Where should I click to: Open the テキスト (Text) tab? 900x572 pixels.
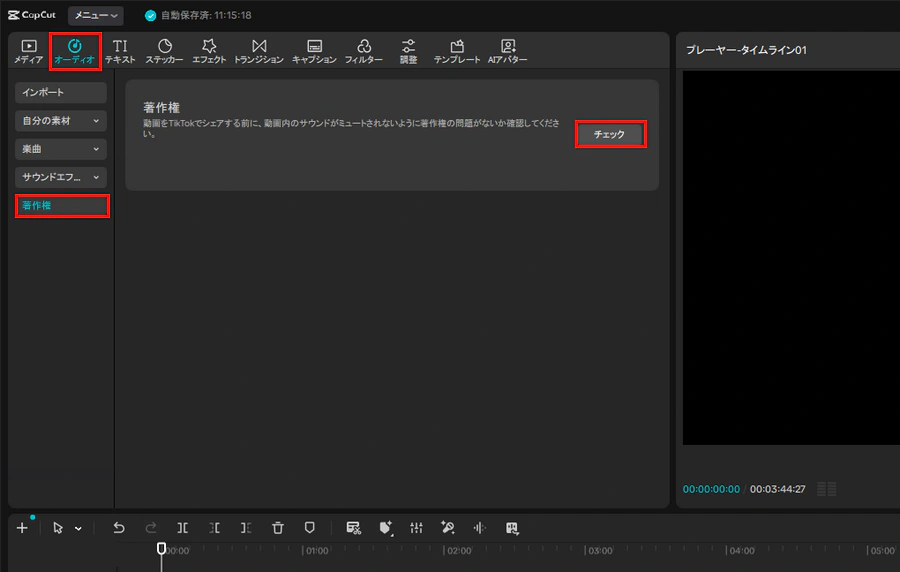120,51
